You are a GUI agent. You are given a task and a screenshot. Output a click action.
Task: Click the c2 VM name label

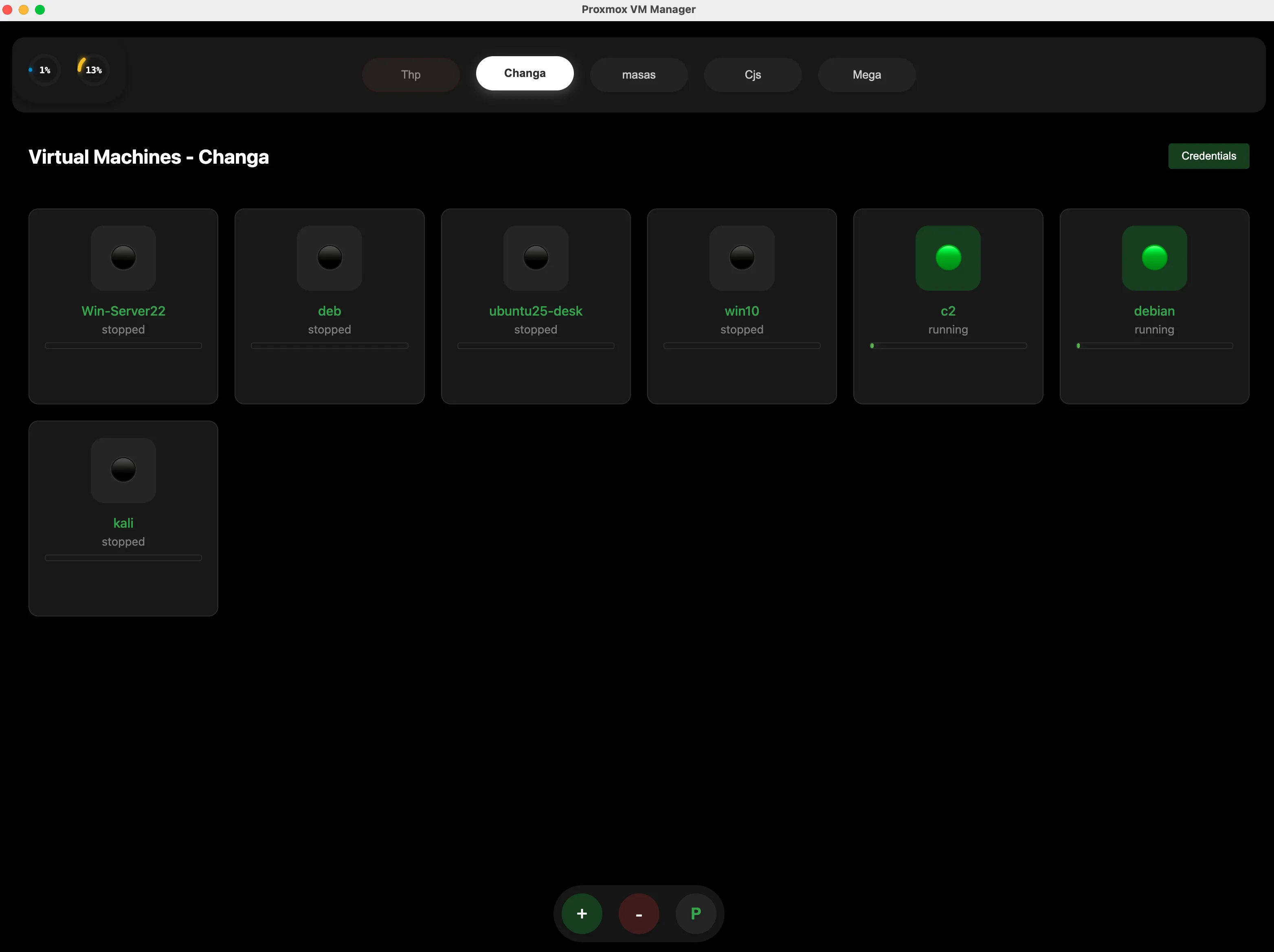[948, 311]
